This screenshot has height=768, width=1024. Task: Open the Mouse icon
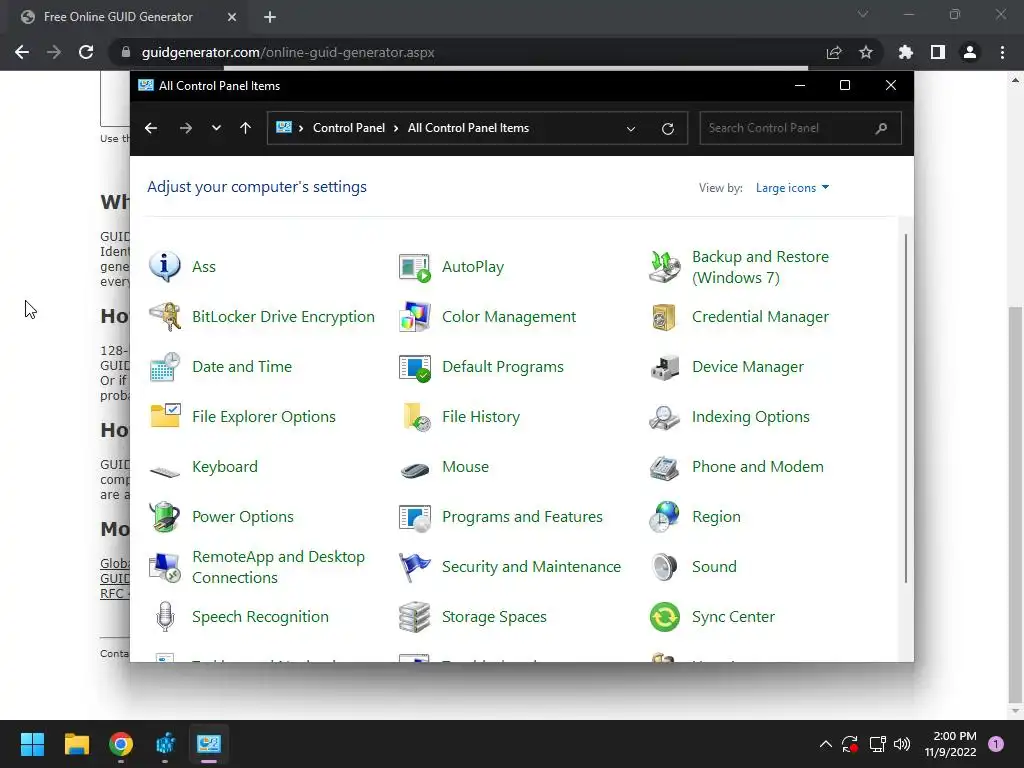415,469
